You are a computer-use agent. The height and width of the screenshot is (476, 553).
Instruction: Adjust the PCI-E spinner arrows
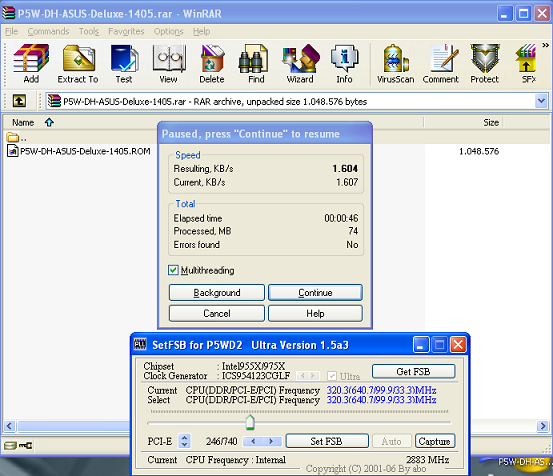[184, 441]
